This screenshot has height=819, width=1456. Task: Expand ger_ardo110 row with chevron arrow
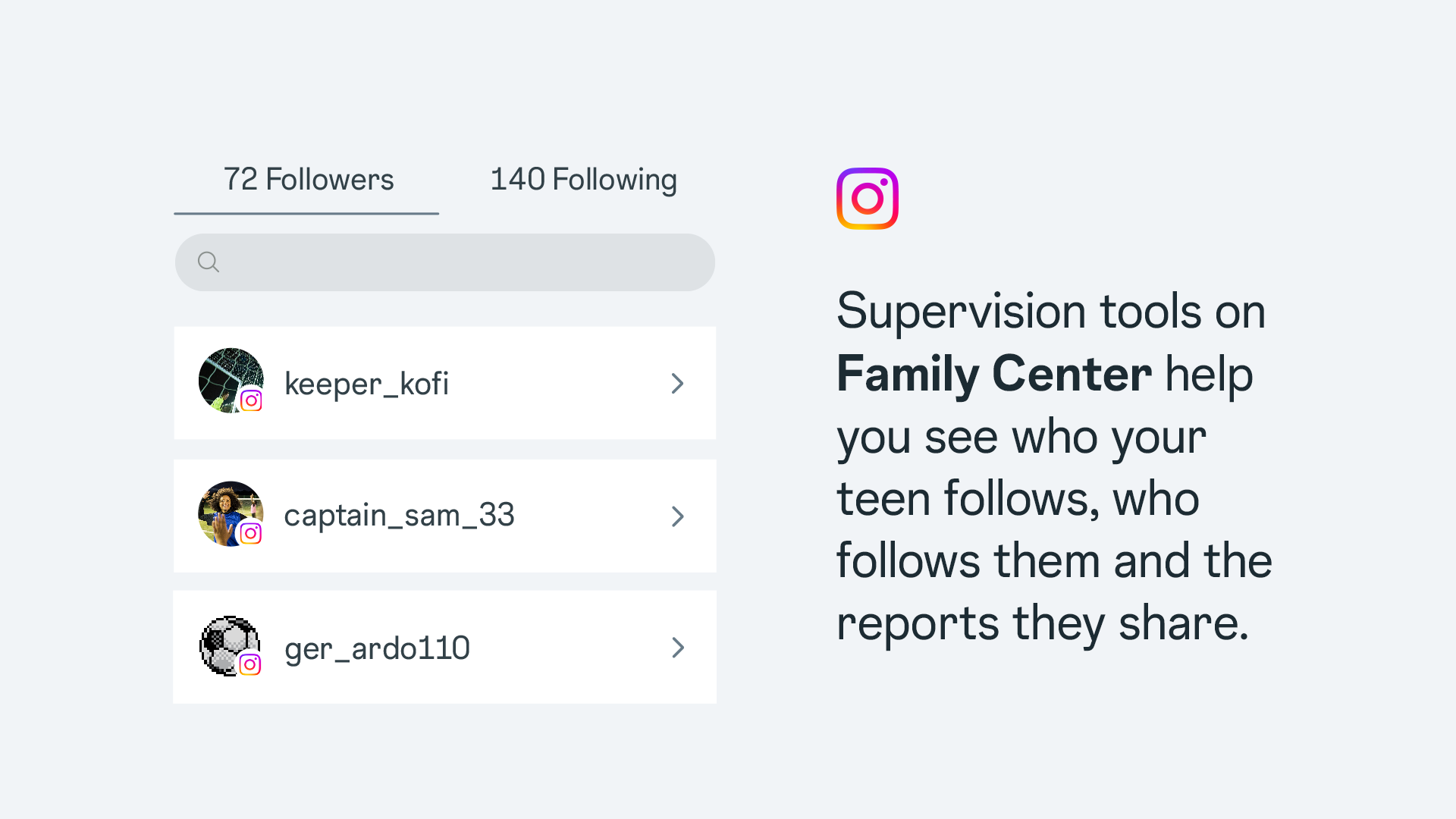click(677, 648)
